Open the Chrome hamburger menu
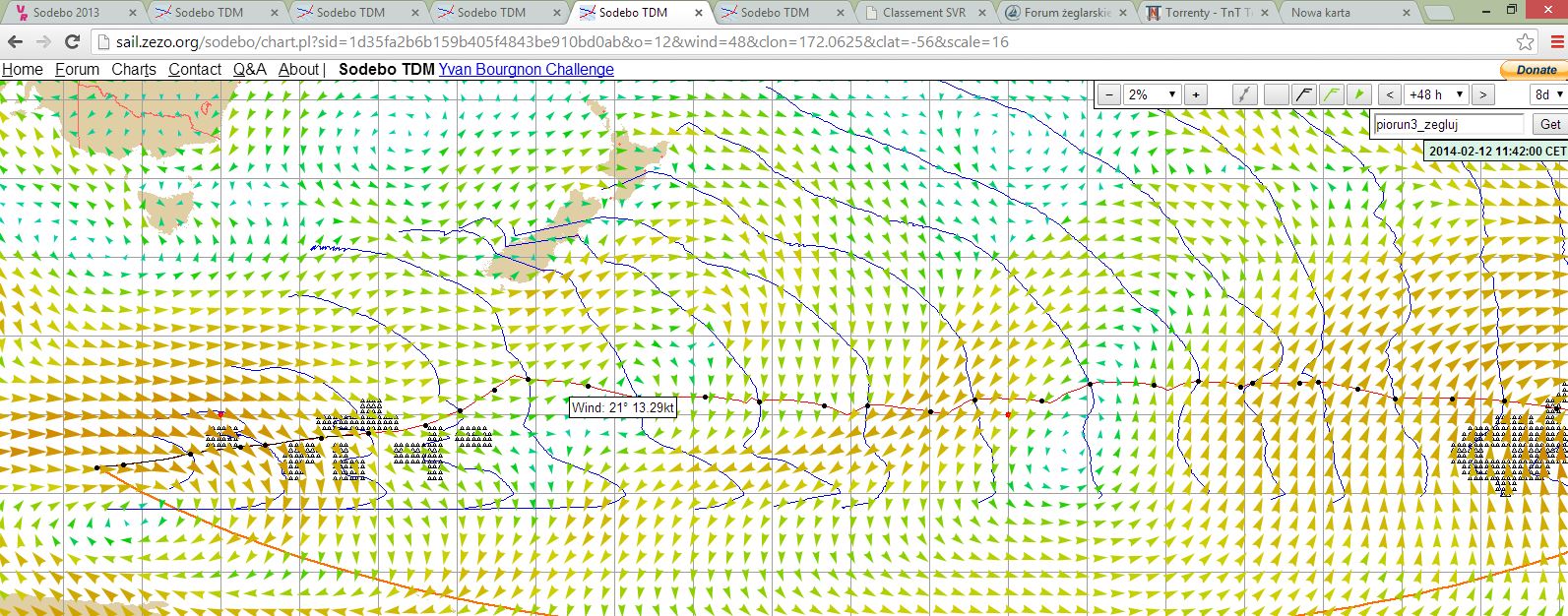The image size is (1568, 616). (x=1553, y=42)
